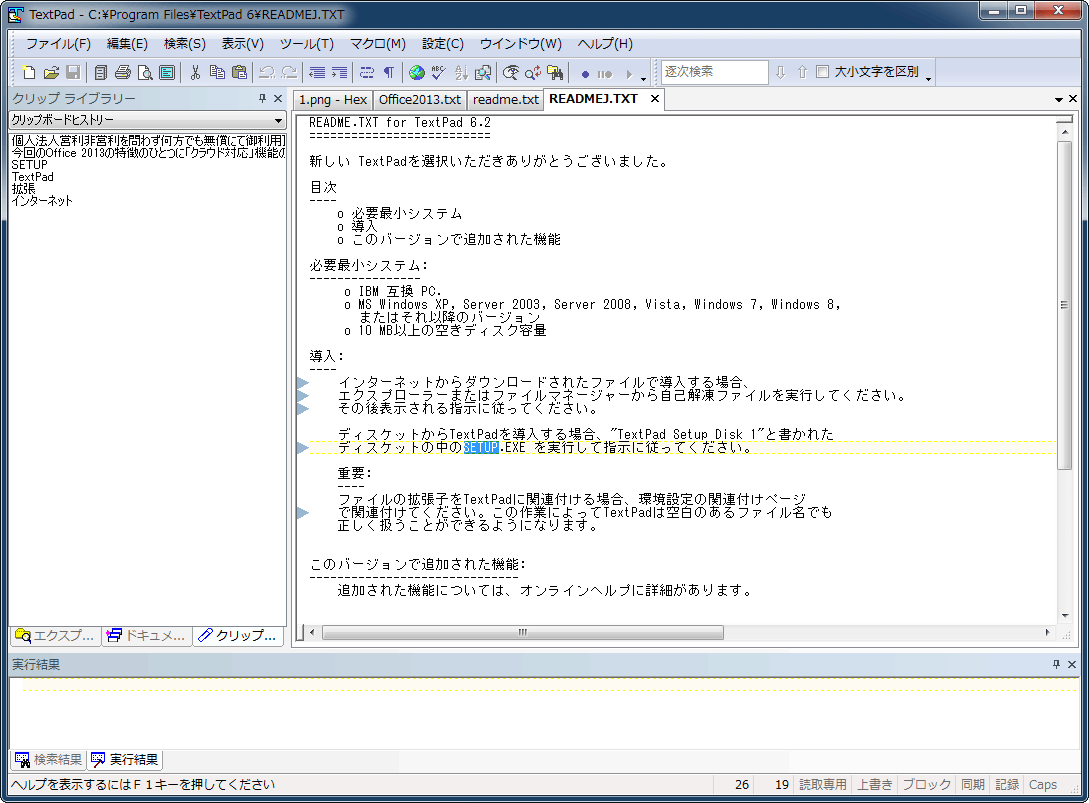The height and width of the screenshot is (803, 1089).
Task: Click the horizontal scrollbar thumb in editor
Action: pos(522,632)
